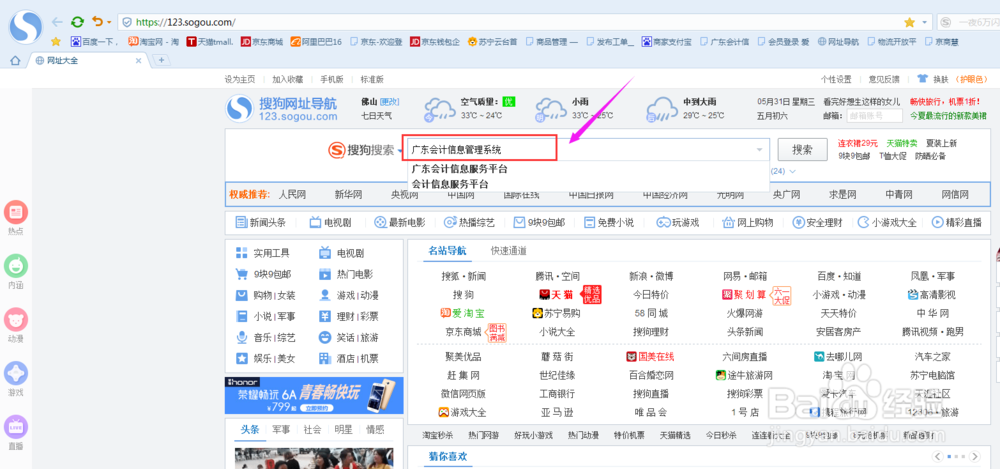The height and width of the screenshot is (469, 1000).
Task: Open the 阿里巴巴16 bookmark
Action: click(x=316, y=42)
